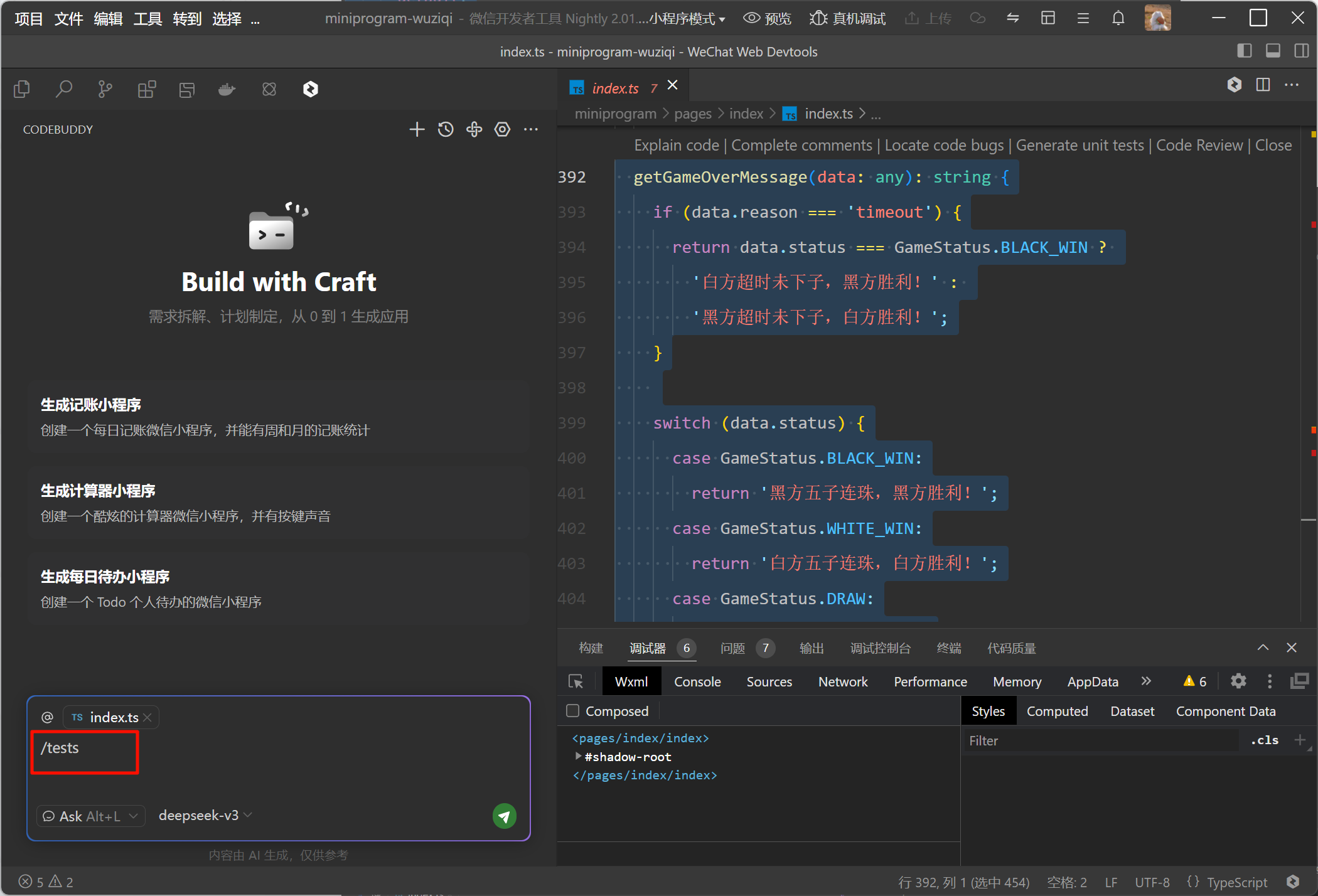Toggle the primary sidebar layout button
Viewport: 1318px width, 896px height.
(x=1244, y=51)
